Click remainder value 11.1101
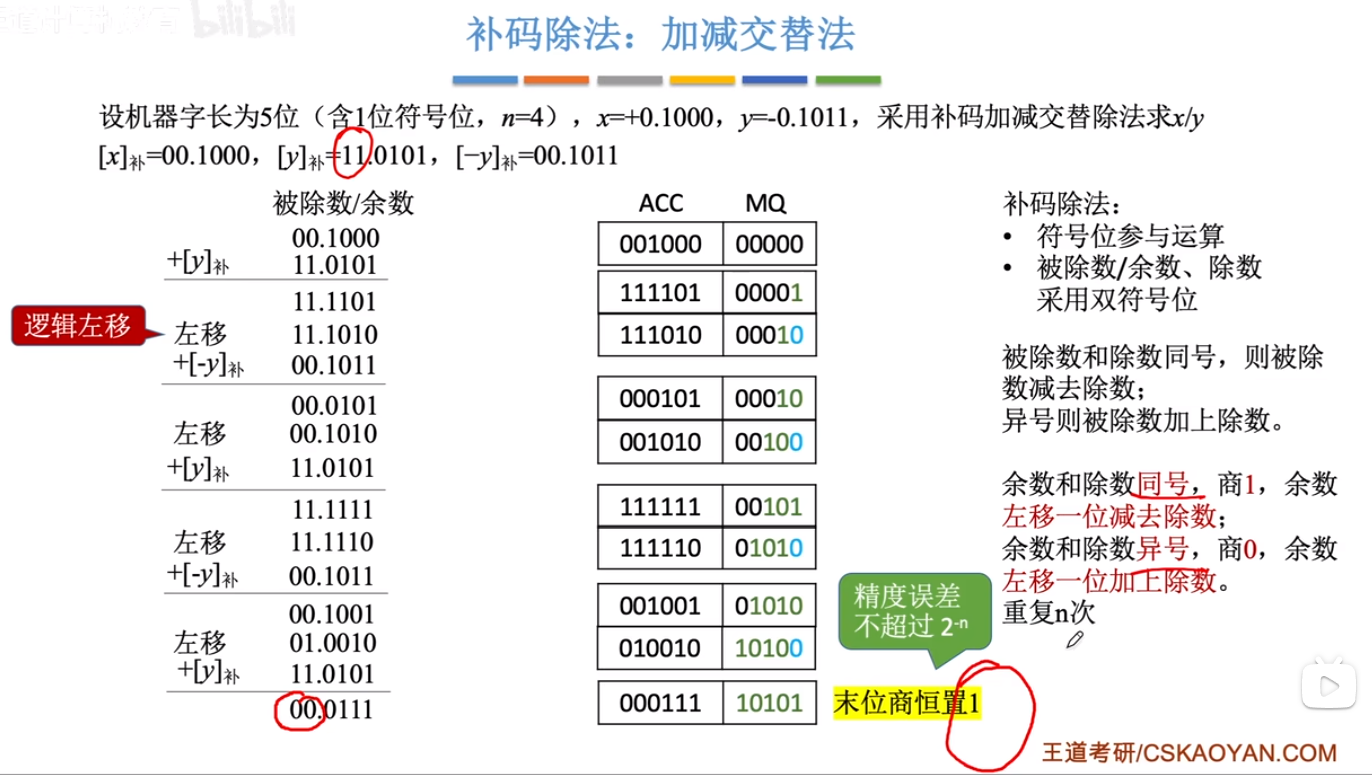 pos(334,301)
